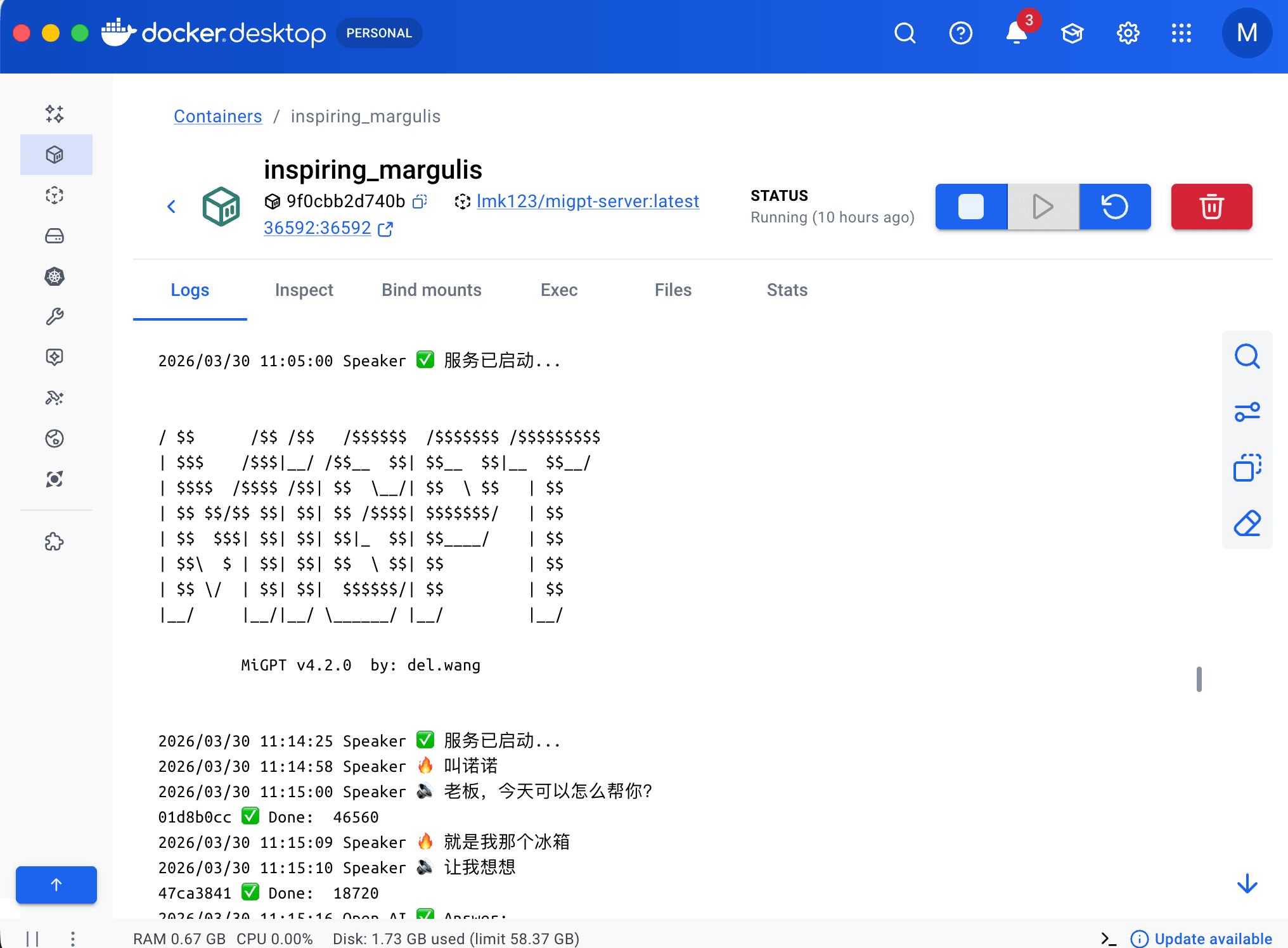Open Volumes in the left sidebar
This screenshot has height=948, width=1288.
pos(55,236)
